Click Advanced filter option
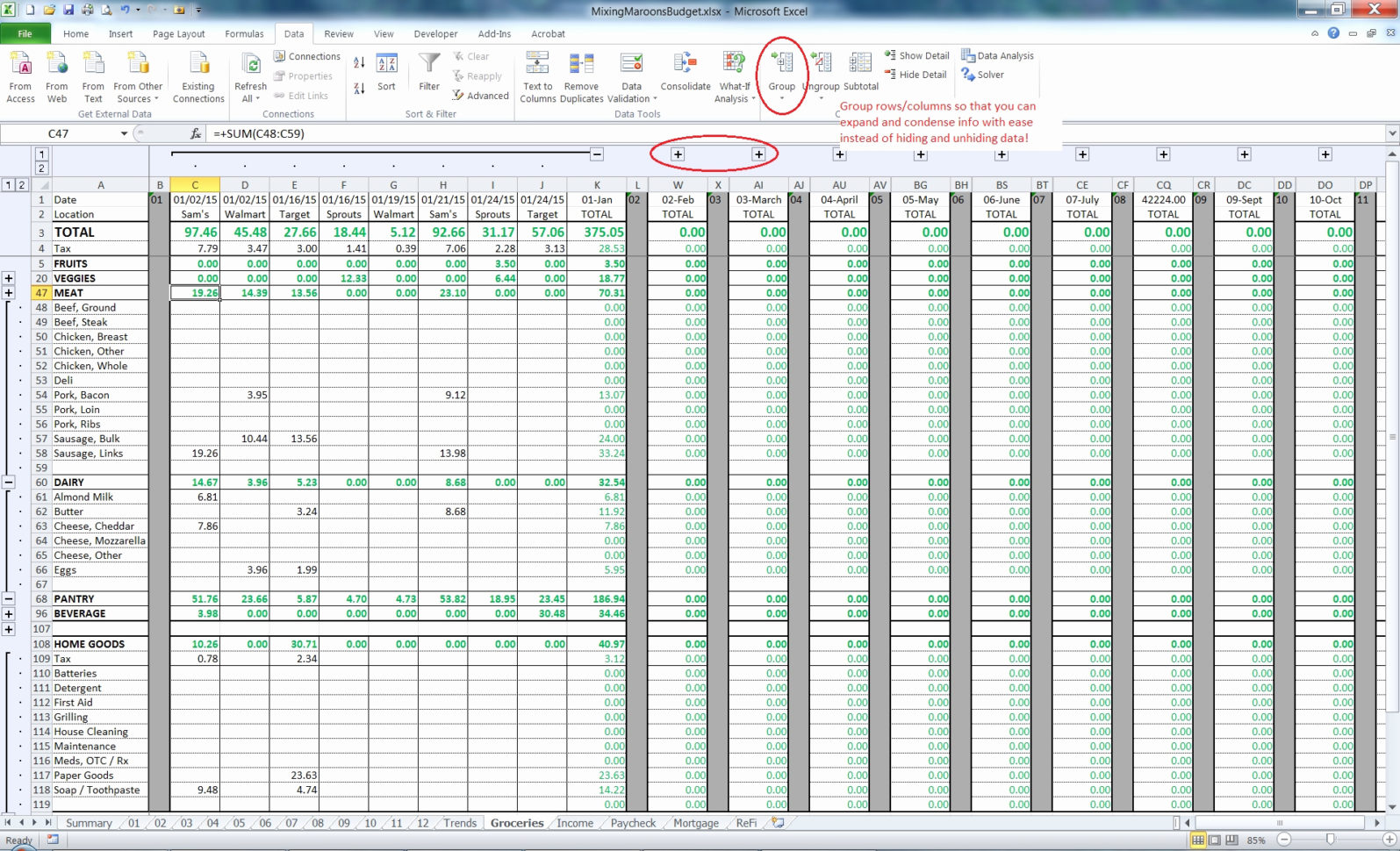This screenshot has width=1400, height=851. pyautogui.click(x=481, y=96)
